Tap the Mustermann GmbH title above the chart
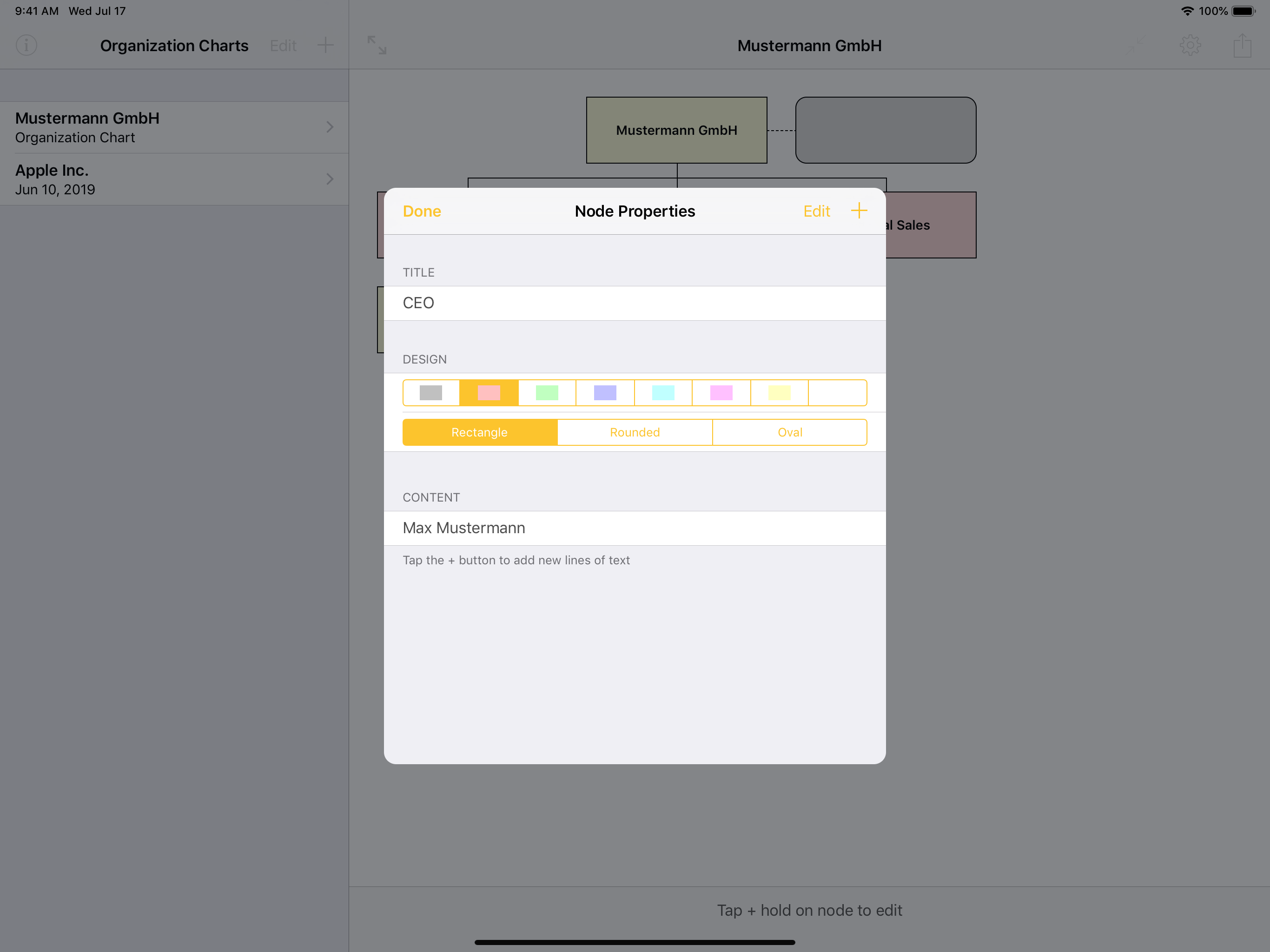This screenshot has height=952, width=1270. click(809, 46)
